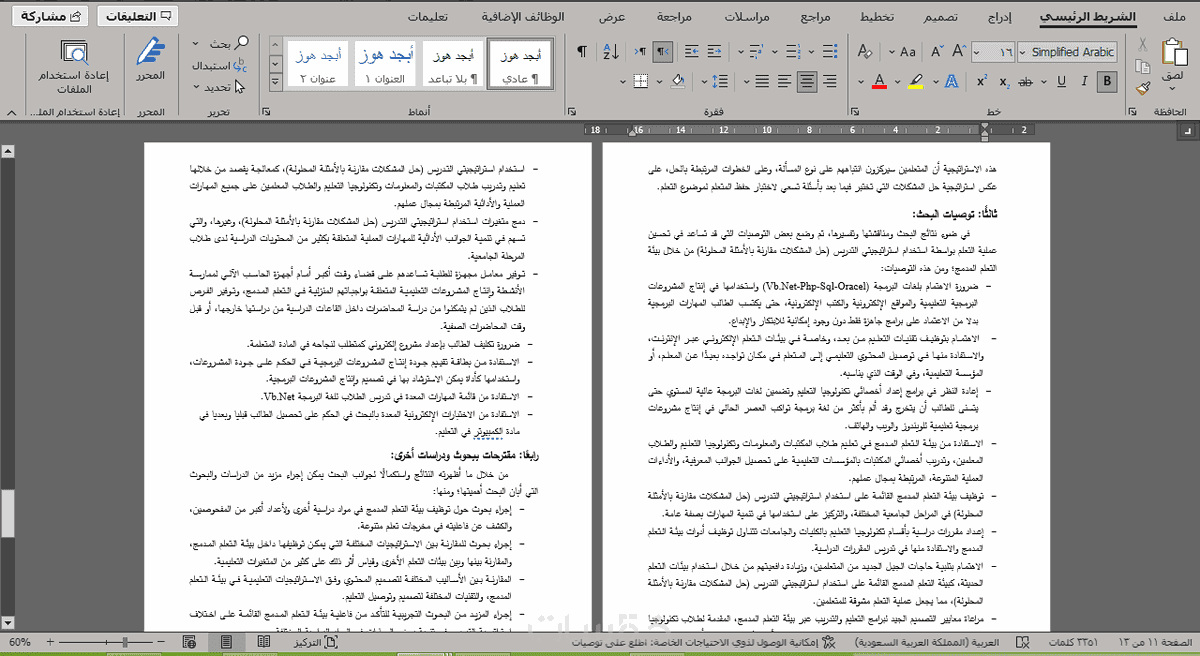
Task: Select the Format Painter brush icon
Action: 1142,87
